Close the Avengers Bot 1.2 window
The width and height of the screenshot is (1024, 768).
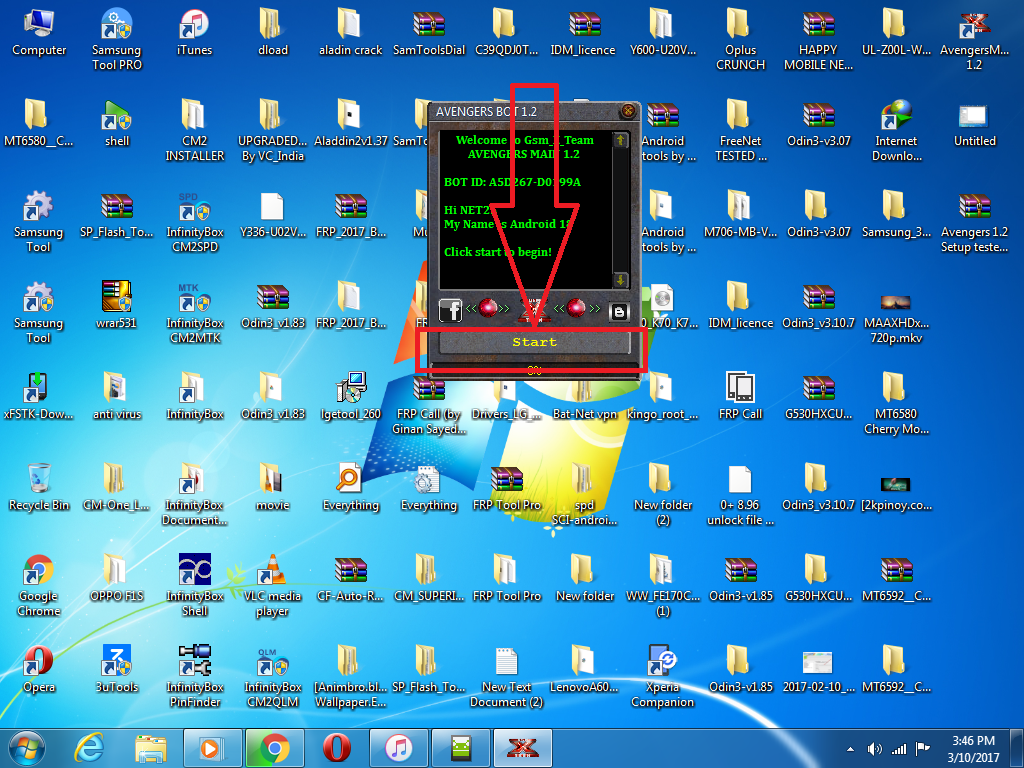(628, 111)
